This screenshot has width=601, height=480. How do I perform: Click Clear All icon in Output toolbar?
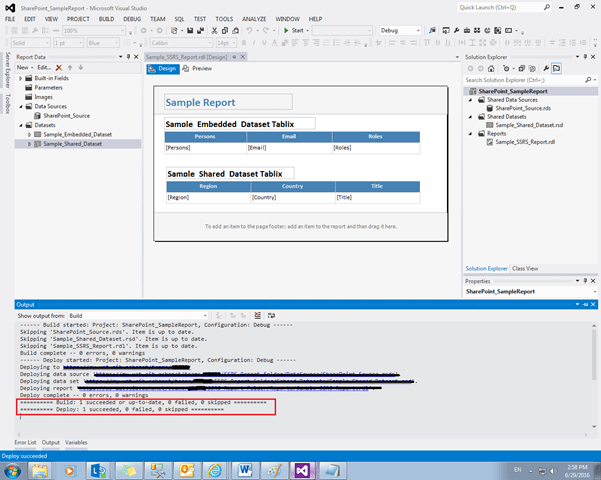pyautogui.click(x=258, y=315)
